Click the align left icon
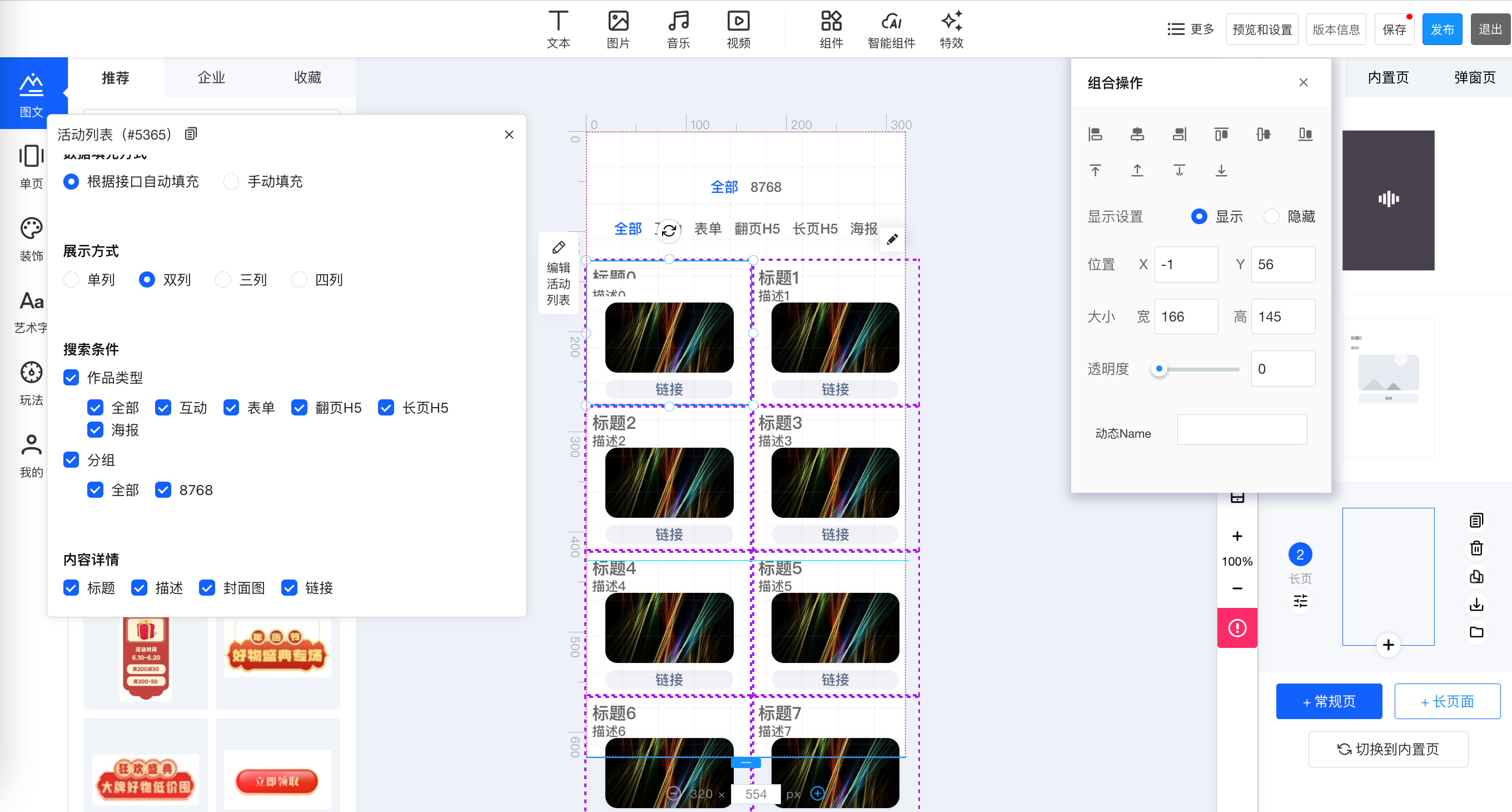 pyautogui.click(x=1095, y=135)
